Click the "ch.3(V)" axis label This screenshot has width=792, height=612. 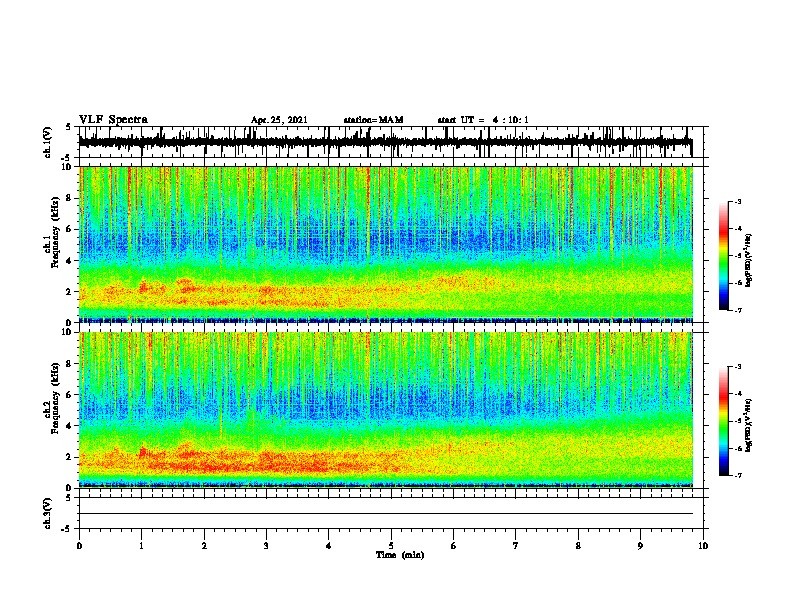tap(48, 513)
